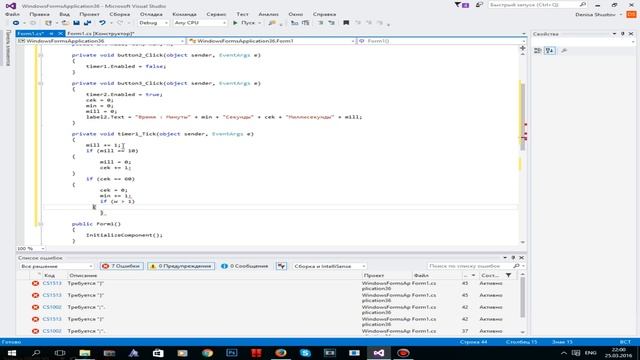Open the Вид menu

(64, 14)
